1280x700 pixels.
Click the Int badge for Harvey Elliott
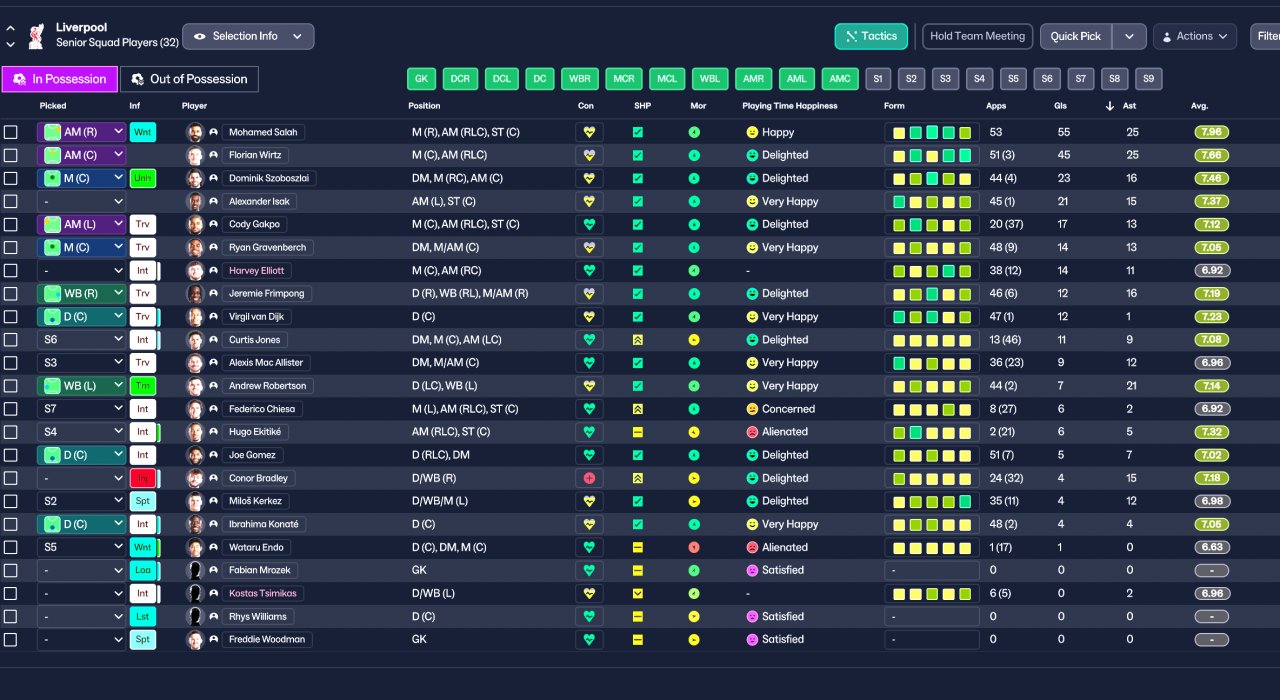tap(143, 270)
